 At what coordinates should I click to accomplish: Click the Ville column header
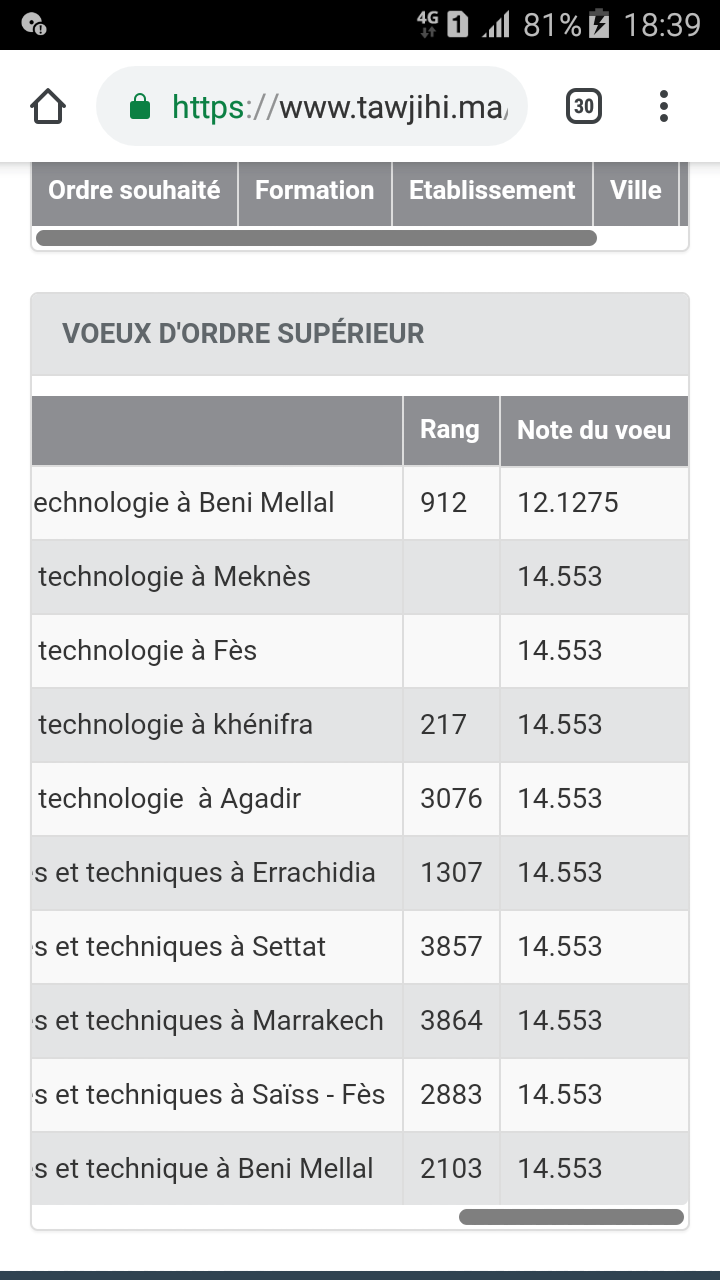[636, 190]
